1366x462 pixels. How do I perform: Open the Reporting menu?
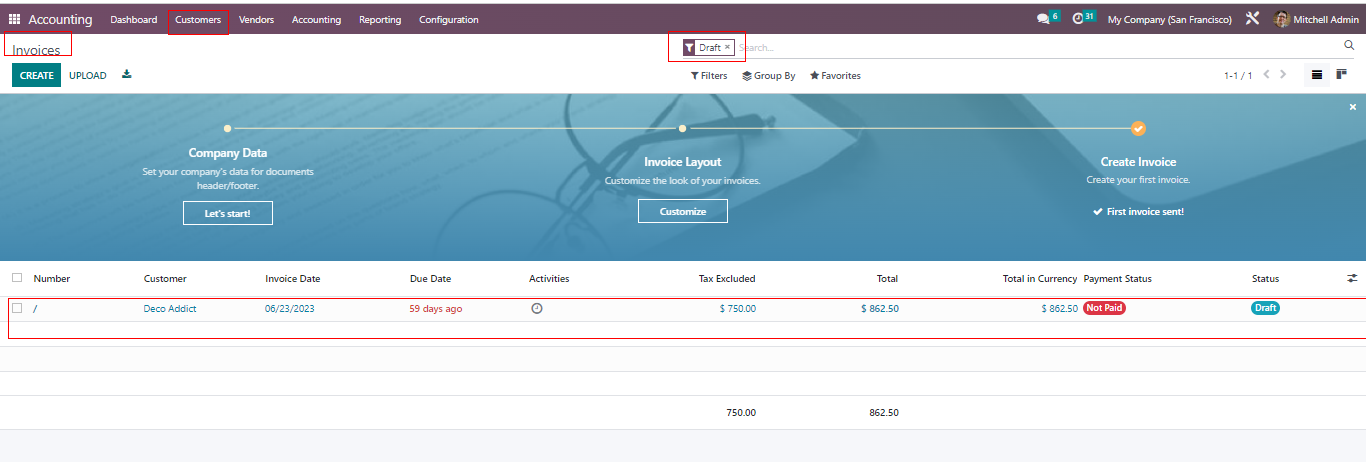tap(380, 20)
